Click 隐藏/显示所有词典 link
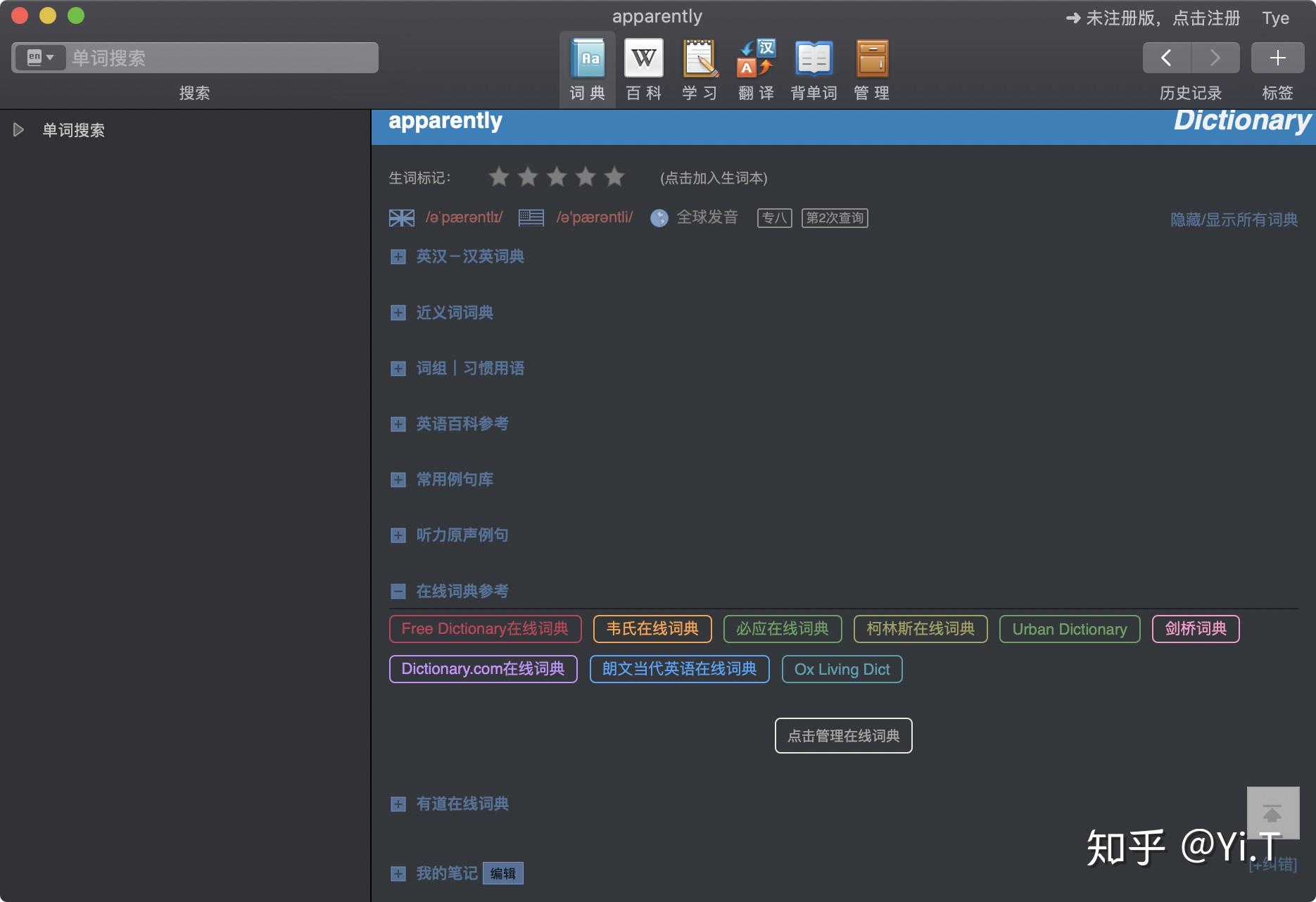Image resolution: width=1316 pixels, height=902 pixels. [x=1234, y=220]
